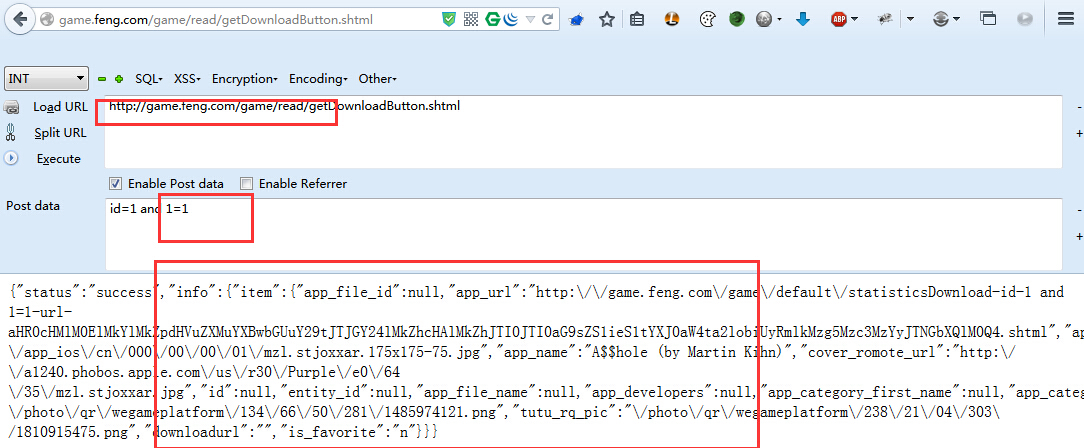Viewport: 1084px width, 448px height.
Task: Shrink Post data field with minus button
Action: pyautogui.click(x=1078, y=209)
